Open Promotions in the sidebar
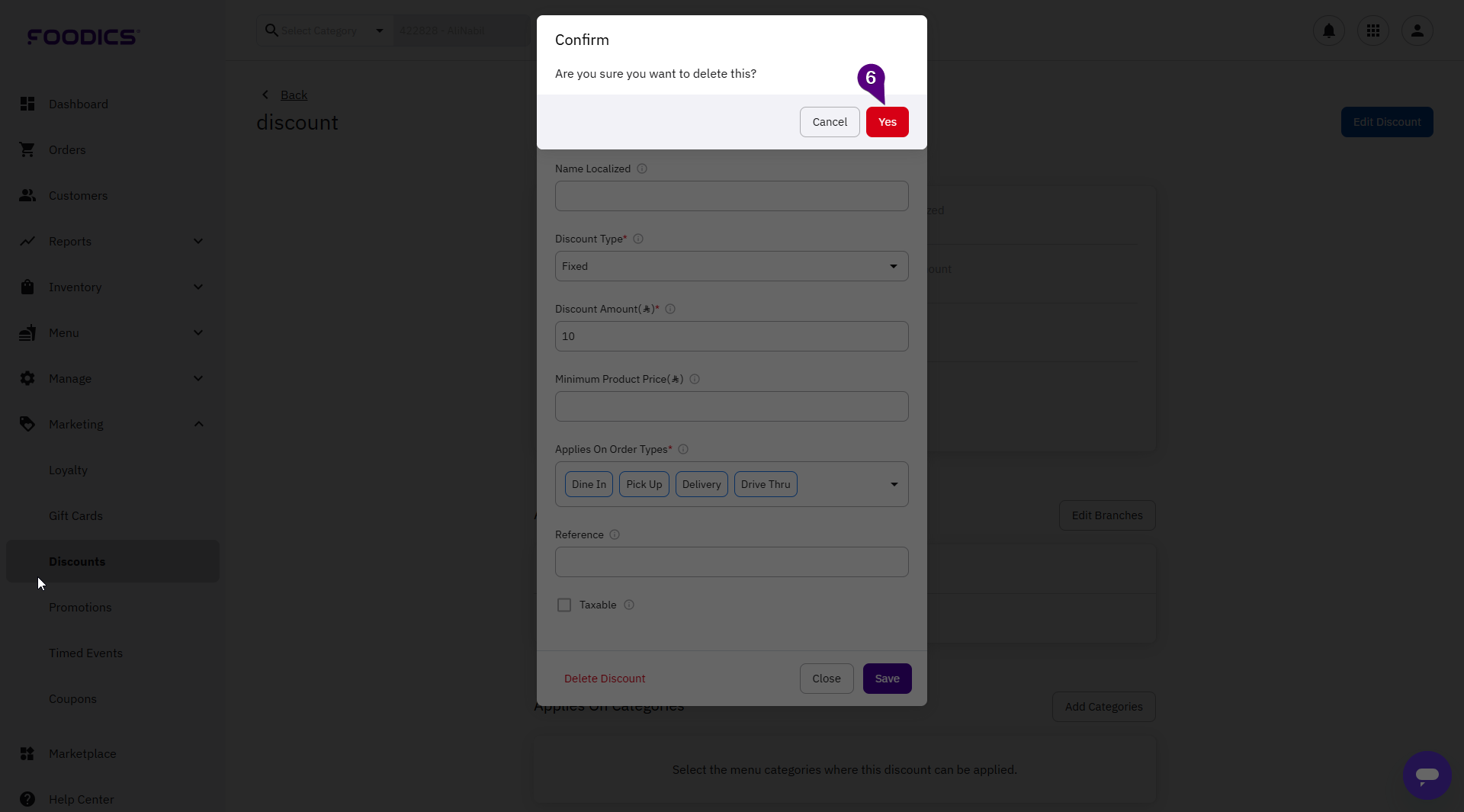The height and width of the screenshot is (812, 1464). 80,607
